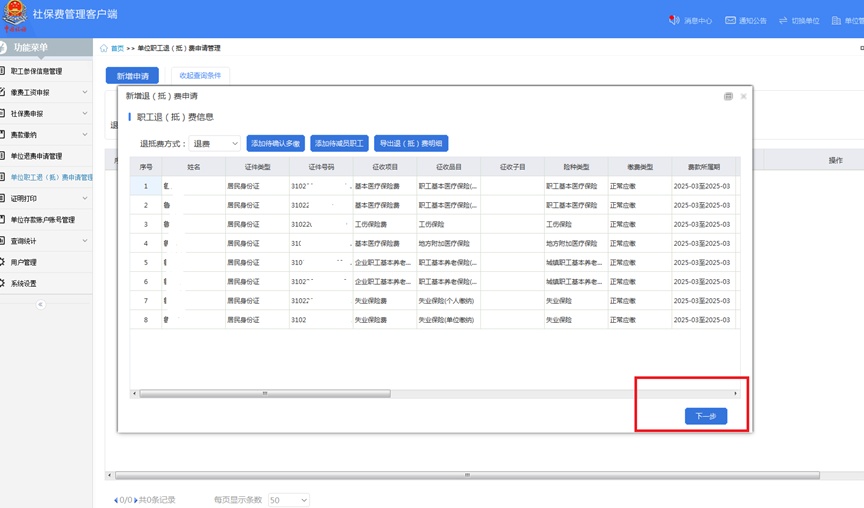Click the home icon in the breadcrumb
Viewport: 864px width, 508px height.
point(104,48)
